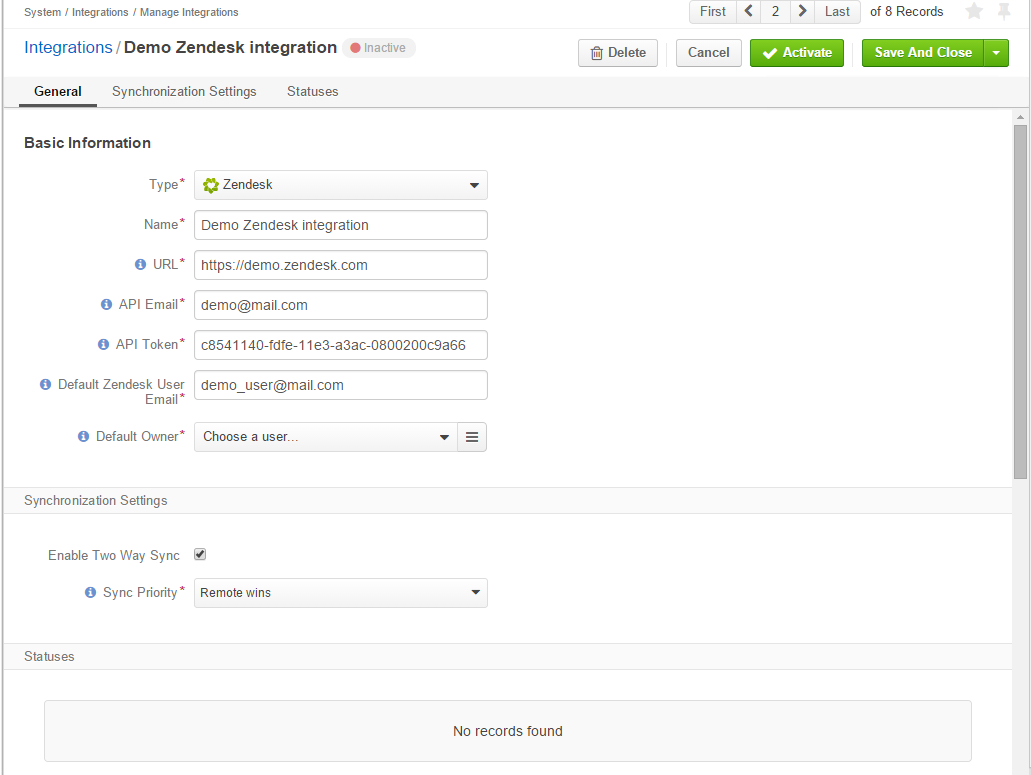
Task: Click the API Token input field
Action: tap(341, 345)
